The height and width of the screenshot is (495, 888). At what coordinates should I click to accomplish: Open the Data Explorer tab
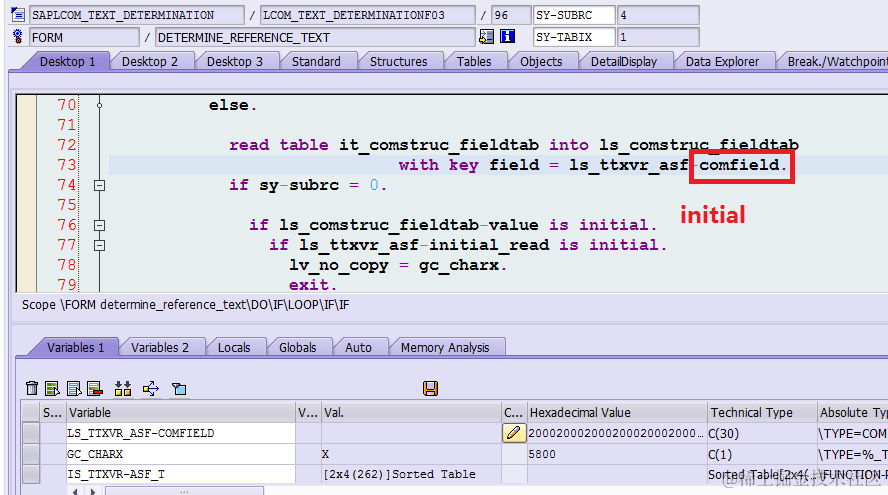(722, 61)
